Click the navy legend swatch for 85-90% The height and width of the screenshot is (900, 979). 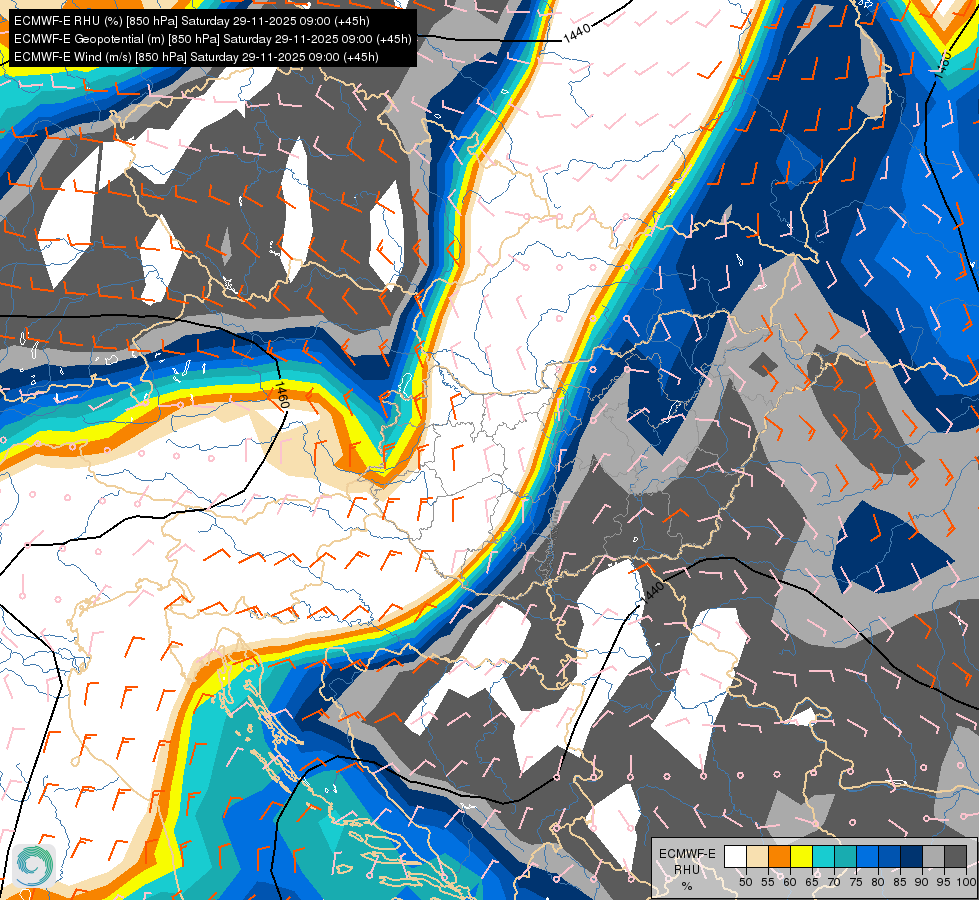pos(912,857)
